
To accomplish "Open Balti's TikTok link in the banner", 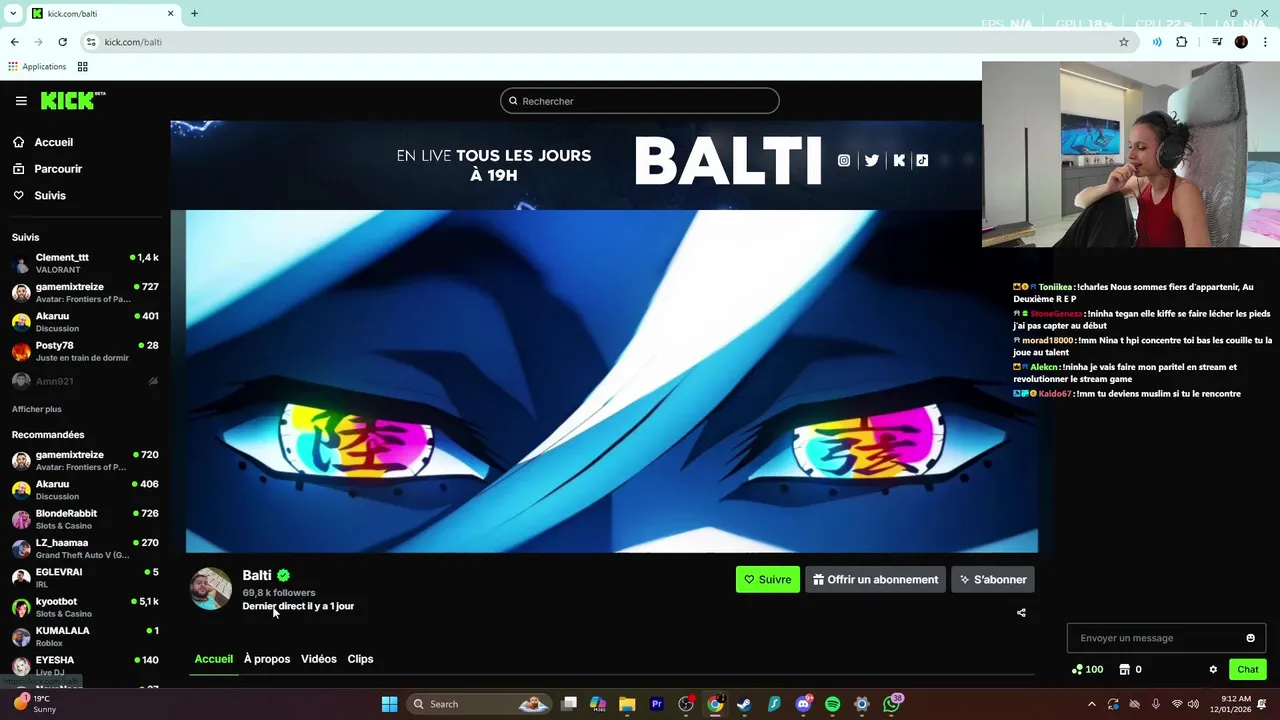I will coord(922,160).
